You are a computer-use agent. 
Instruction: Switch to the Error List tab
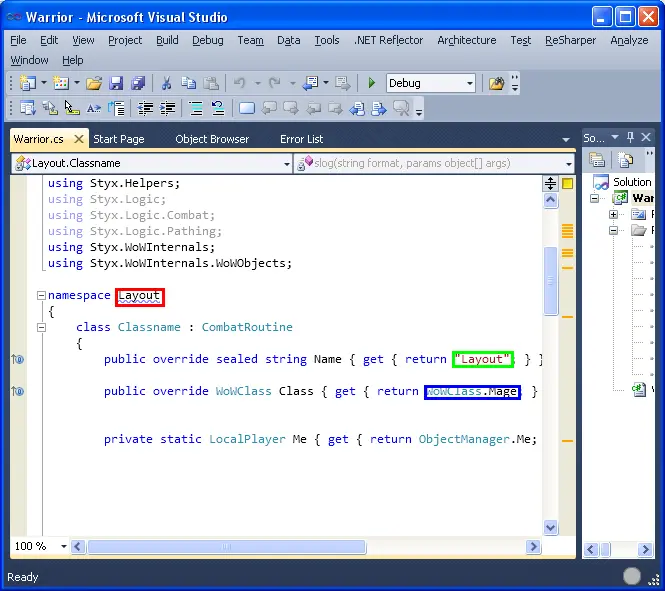coord(302,139)
